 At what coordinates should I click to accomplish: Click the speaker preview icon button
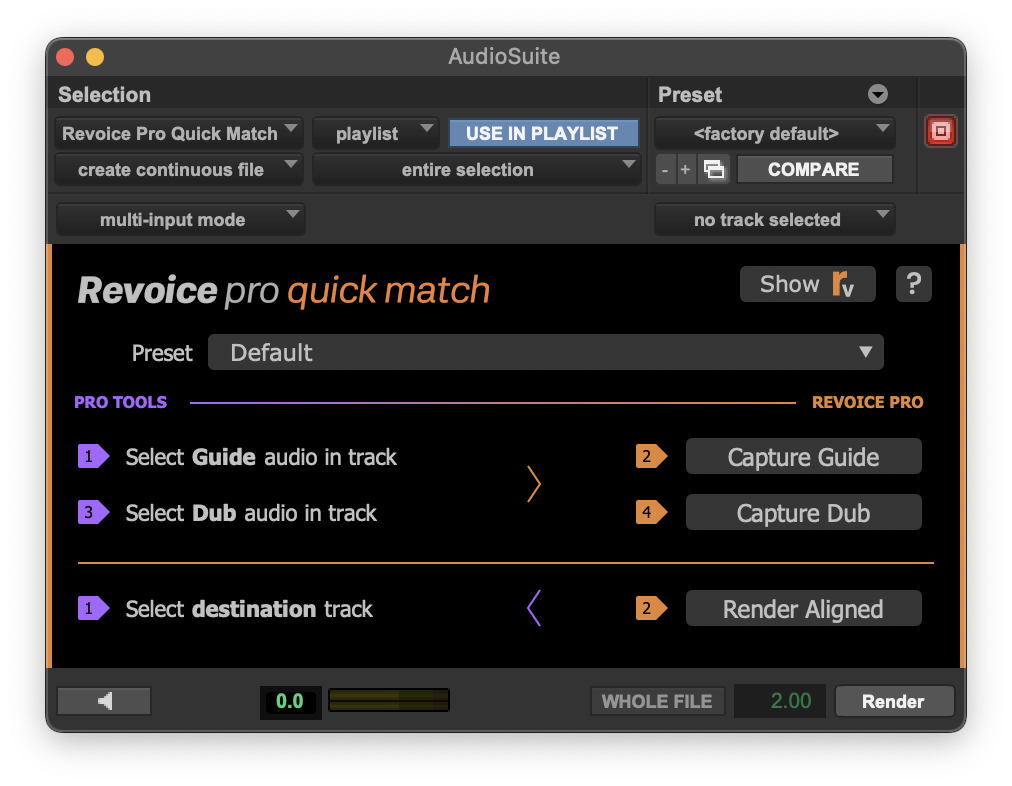pos(104,701)
